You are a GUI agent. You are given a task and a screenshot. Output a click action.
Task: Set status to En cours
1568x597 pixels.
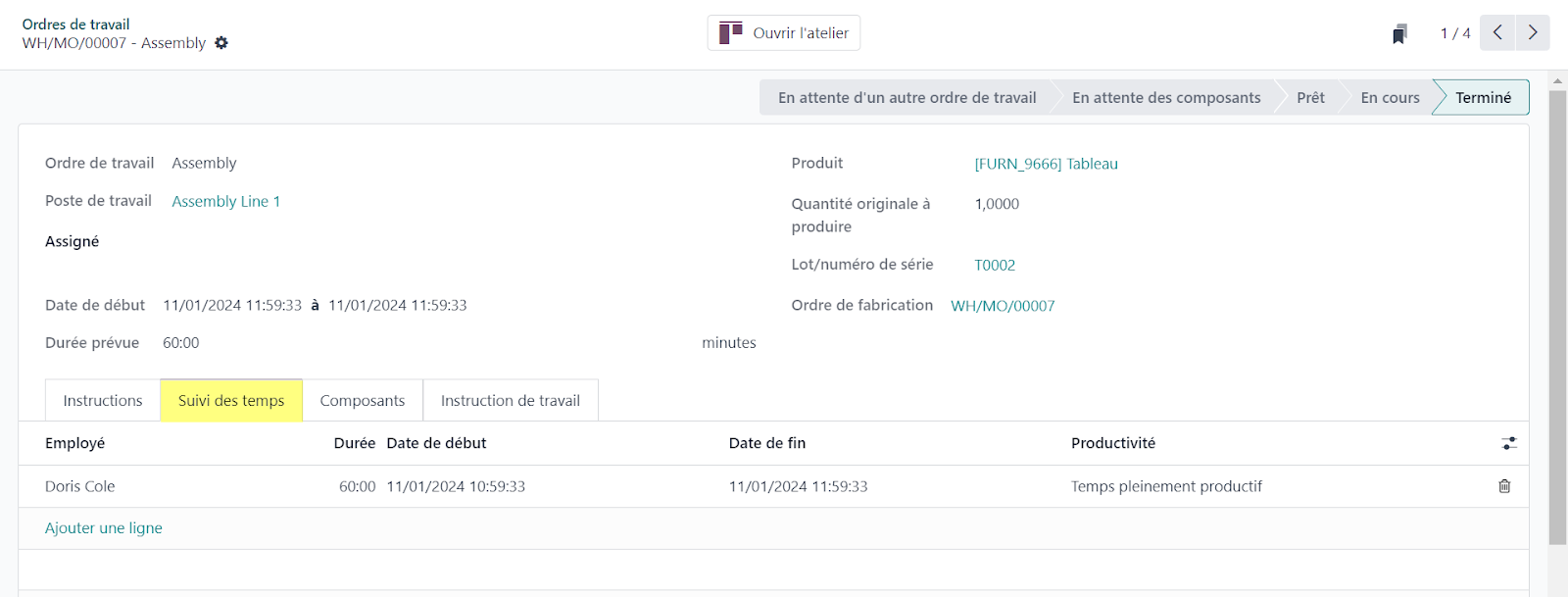1390,98
